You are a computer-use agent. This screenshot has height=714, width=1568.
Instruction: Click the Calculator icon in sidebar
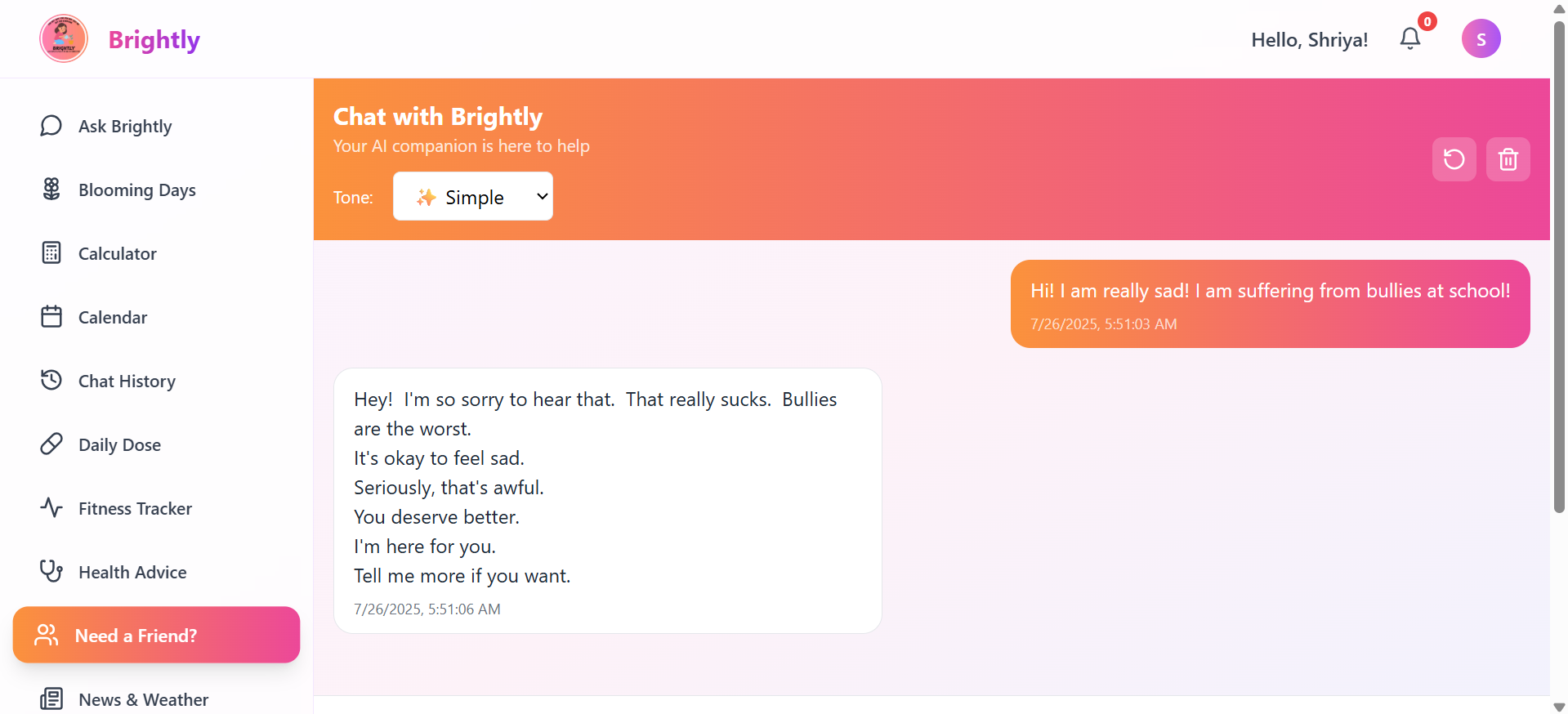(x=51, y=252)
